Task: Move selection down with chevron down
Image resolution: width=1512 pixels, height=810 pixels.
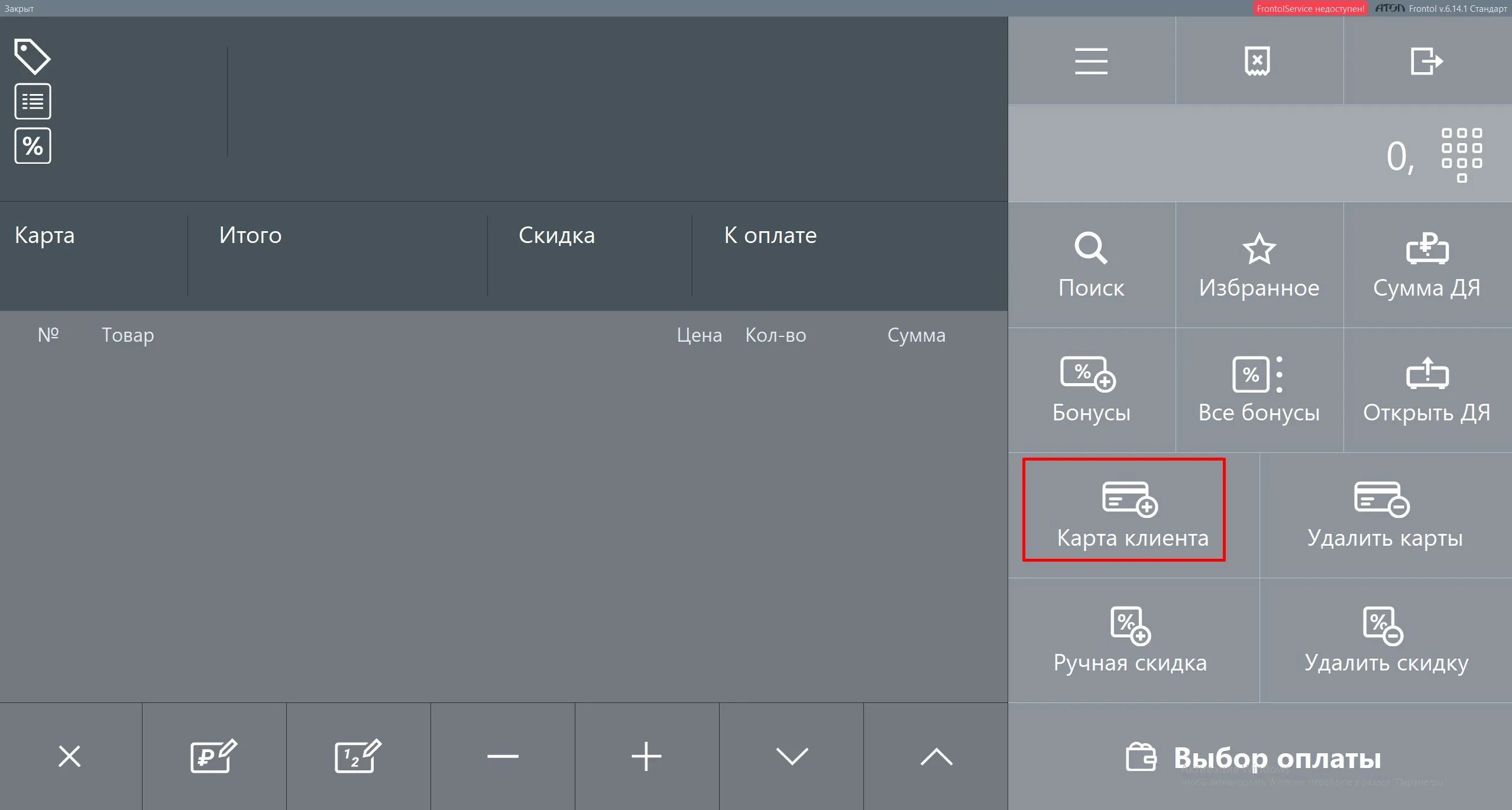Action: coord(791,756)
